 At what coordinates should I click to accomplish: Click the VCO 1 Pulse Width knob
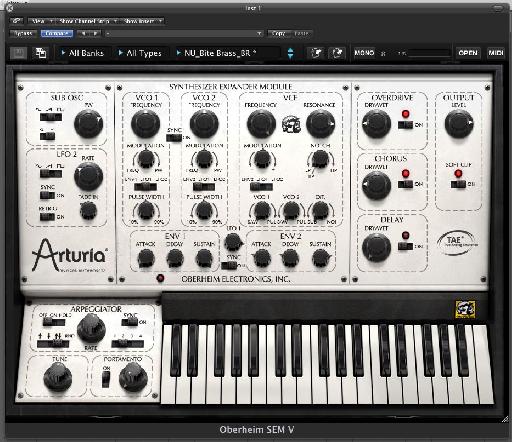pyautogui.click(x=146, y=211)
